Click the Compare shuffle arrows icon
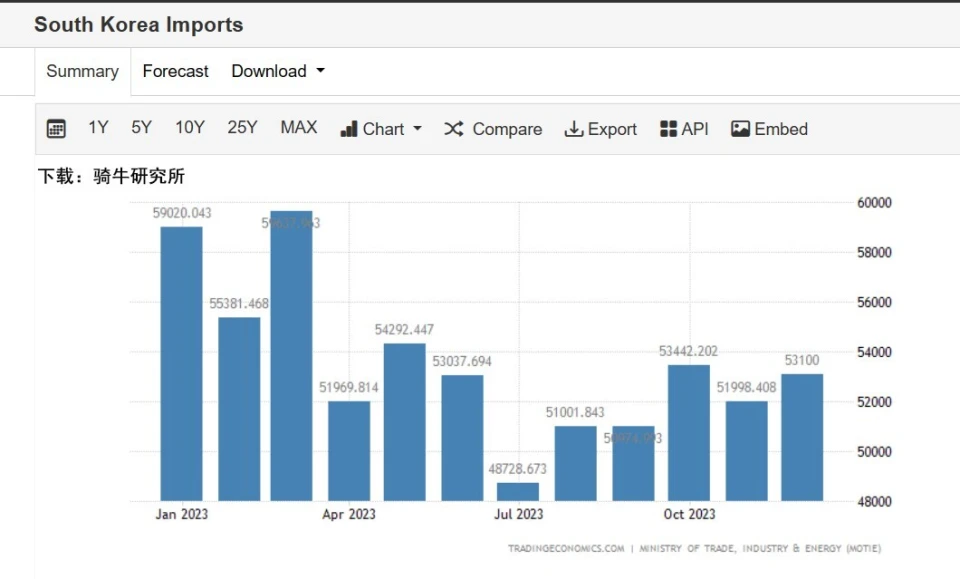This screenshot has width=960, height=579. 454,129
